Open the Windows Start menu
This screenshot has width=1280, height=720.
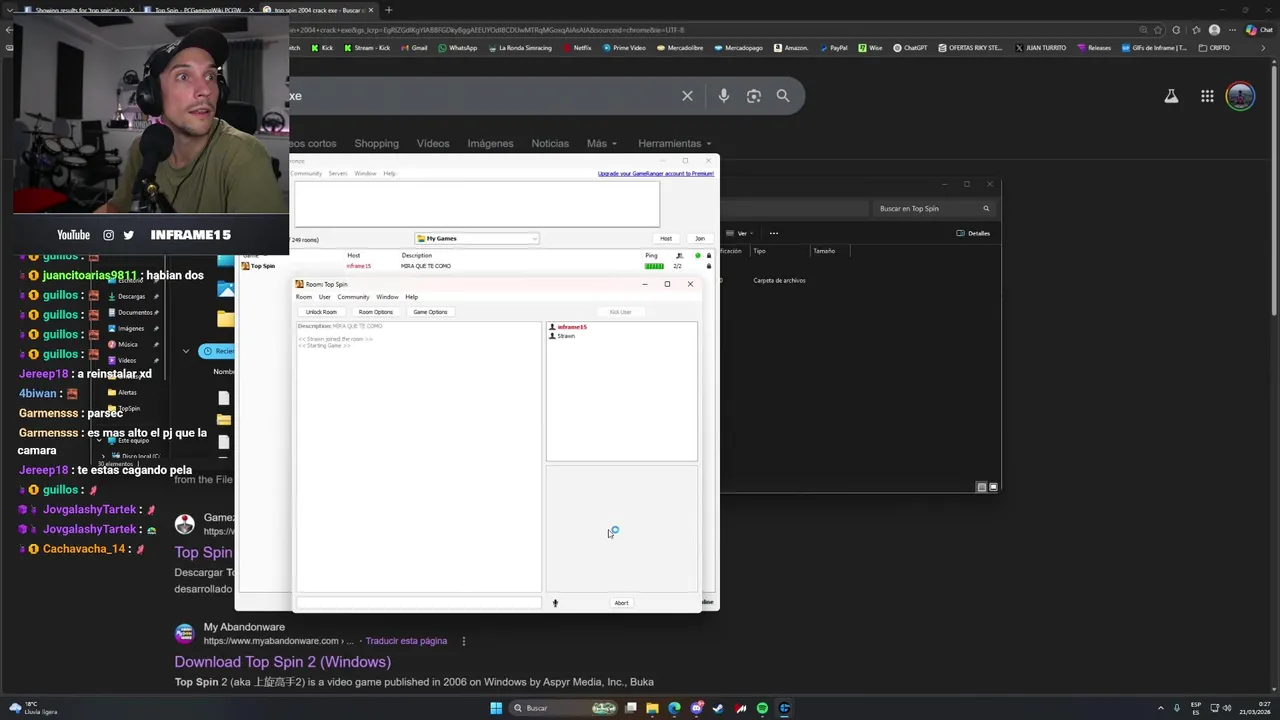point(496,708)
